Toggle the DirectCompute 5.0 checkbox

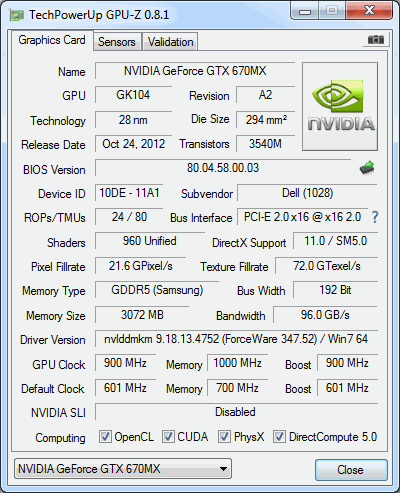click(x=279, y=436)
